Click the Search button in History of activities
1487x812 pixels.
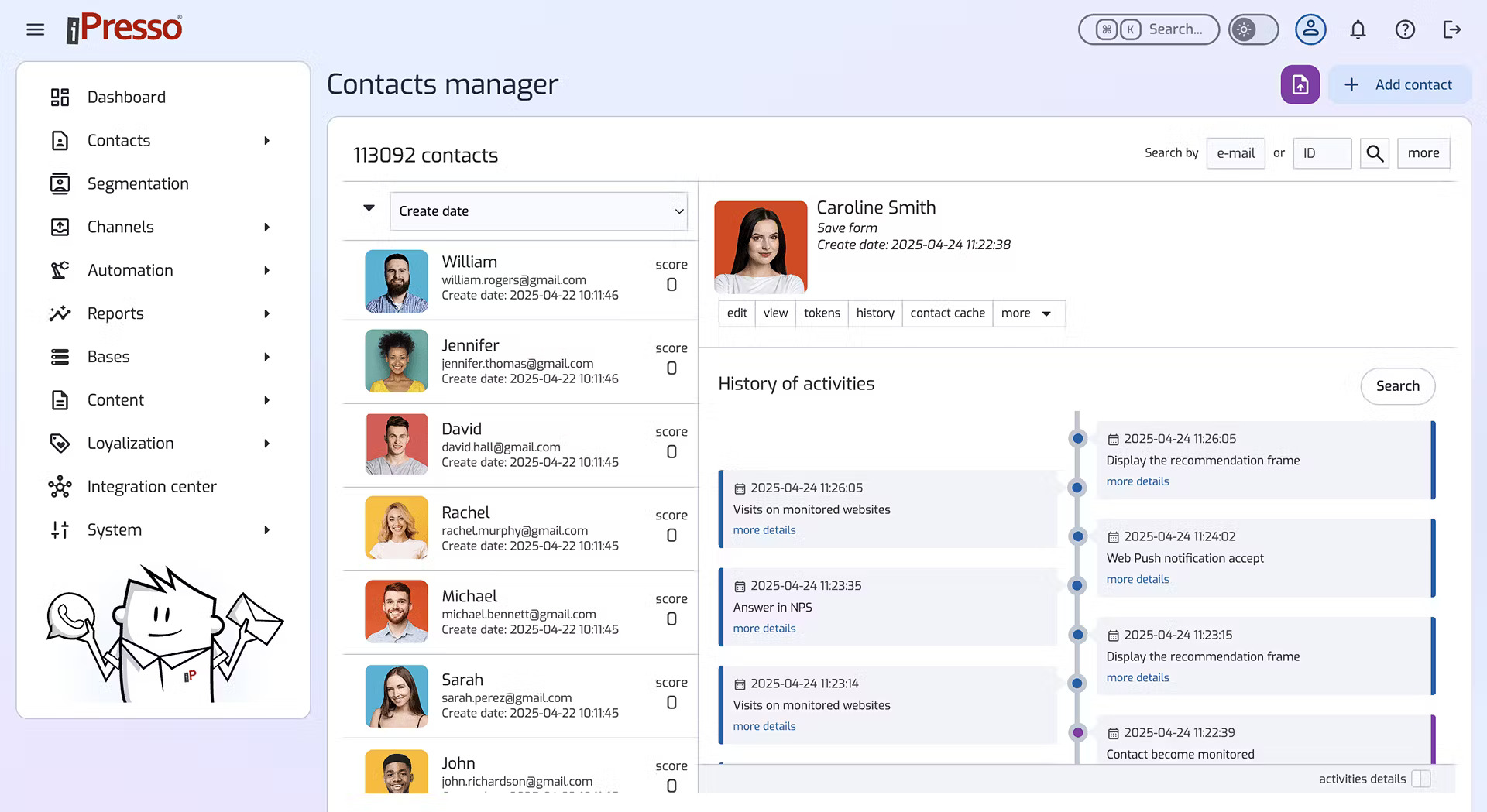click(1397, 386)
